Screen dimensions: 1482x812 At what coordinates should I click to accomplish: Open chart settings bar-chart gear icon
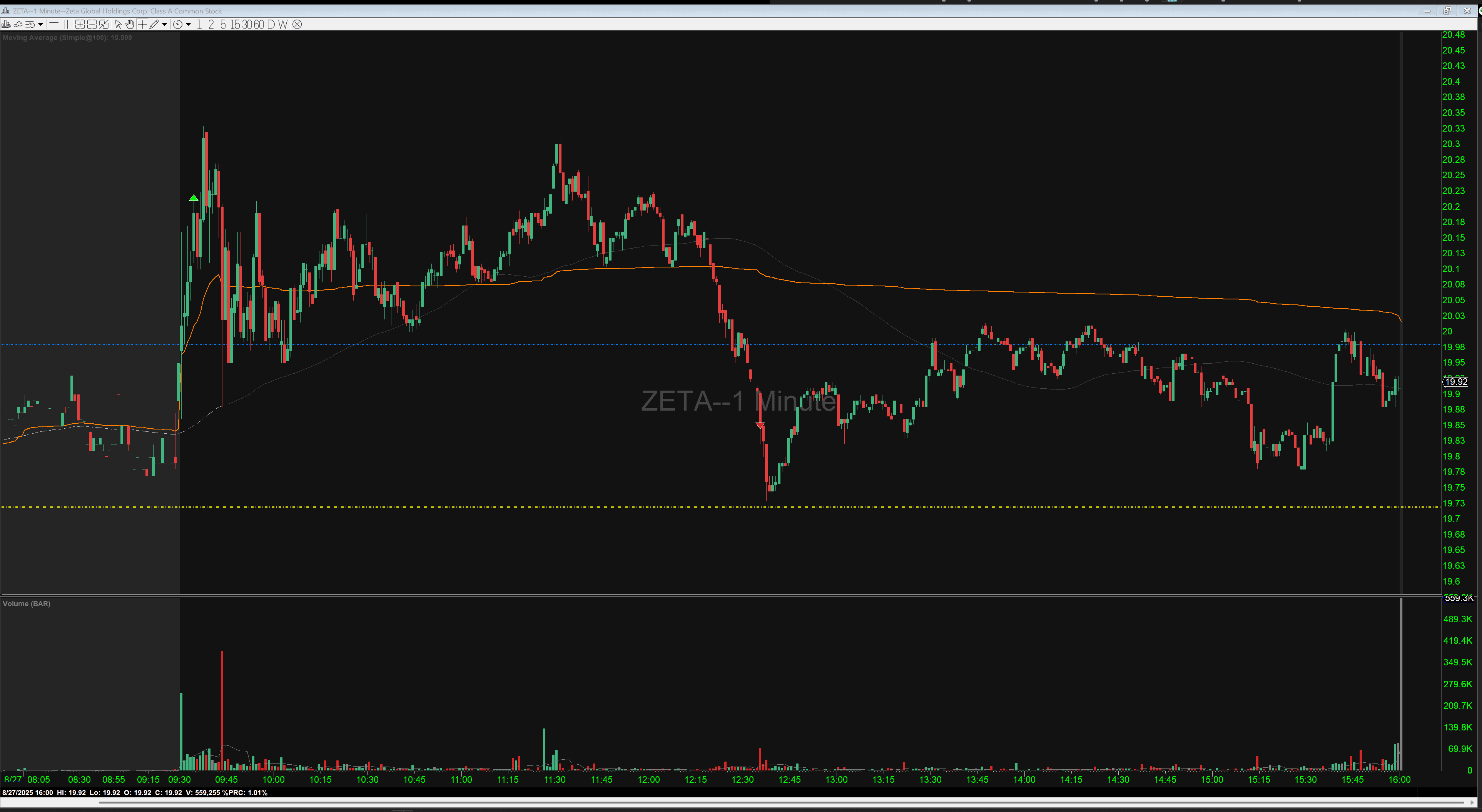click(x=6, y=25)
